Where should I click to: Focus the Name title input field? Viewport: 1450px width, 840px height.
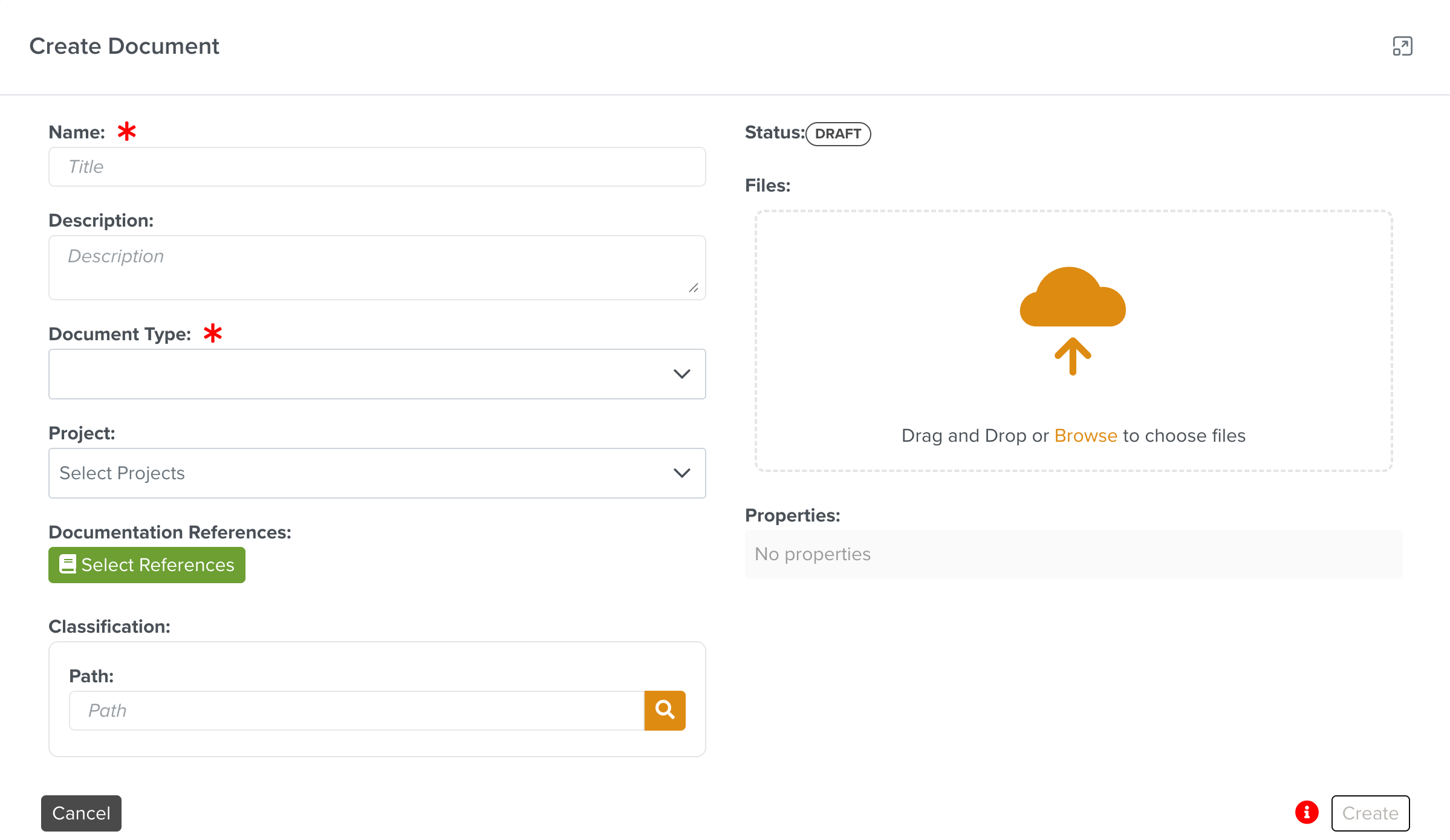tap(377, 167)
